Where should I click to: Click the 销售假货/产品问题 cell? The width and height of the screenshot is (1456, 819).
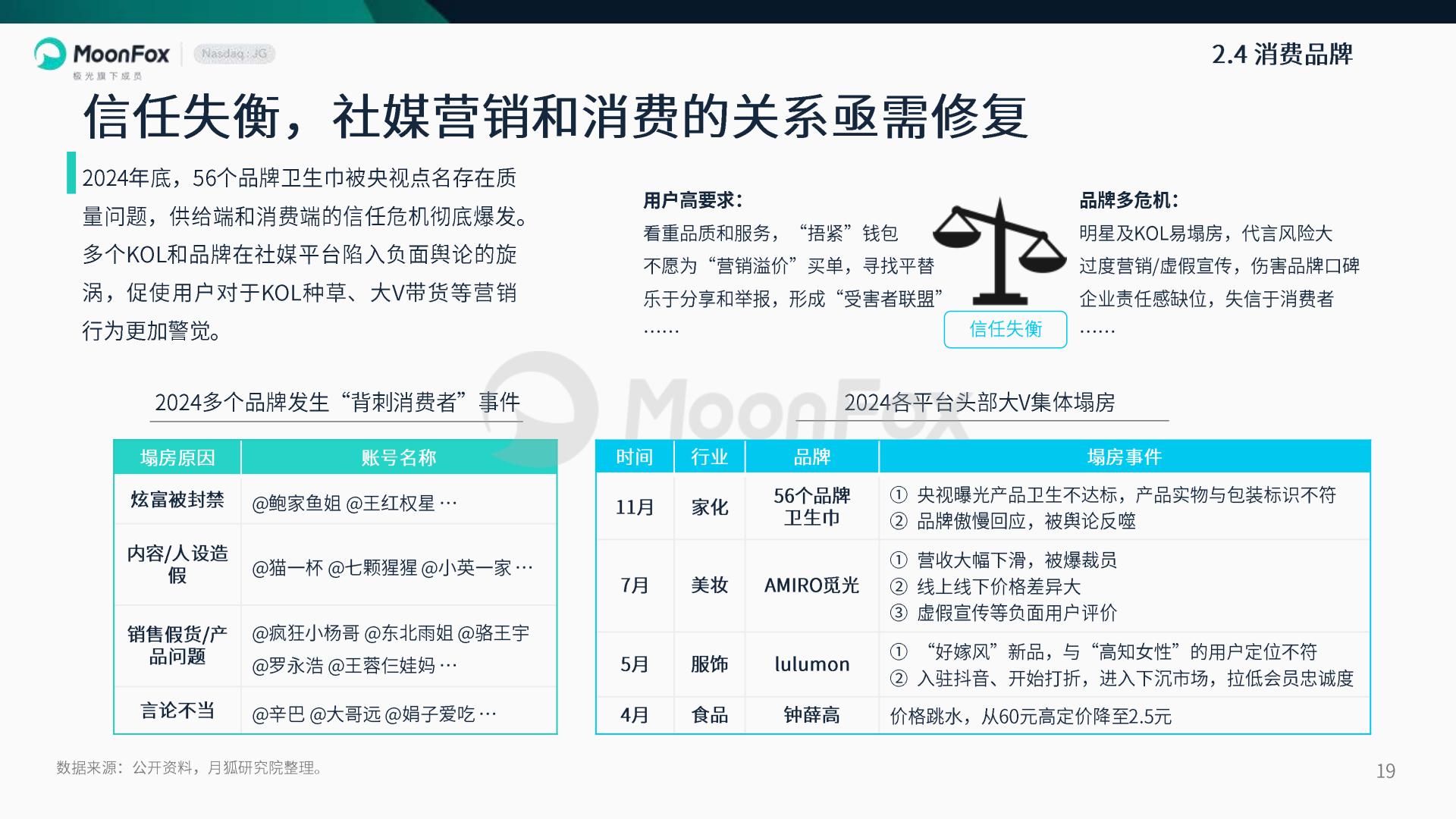click(177, 645)
